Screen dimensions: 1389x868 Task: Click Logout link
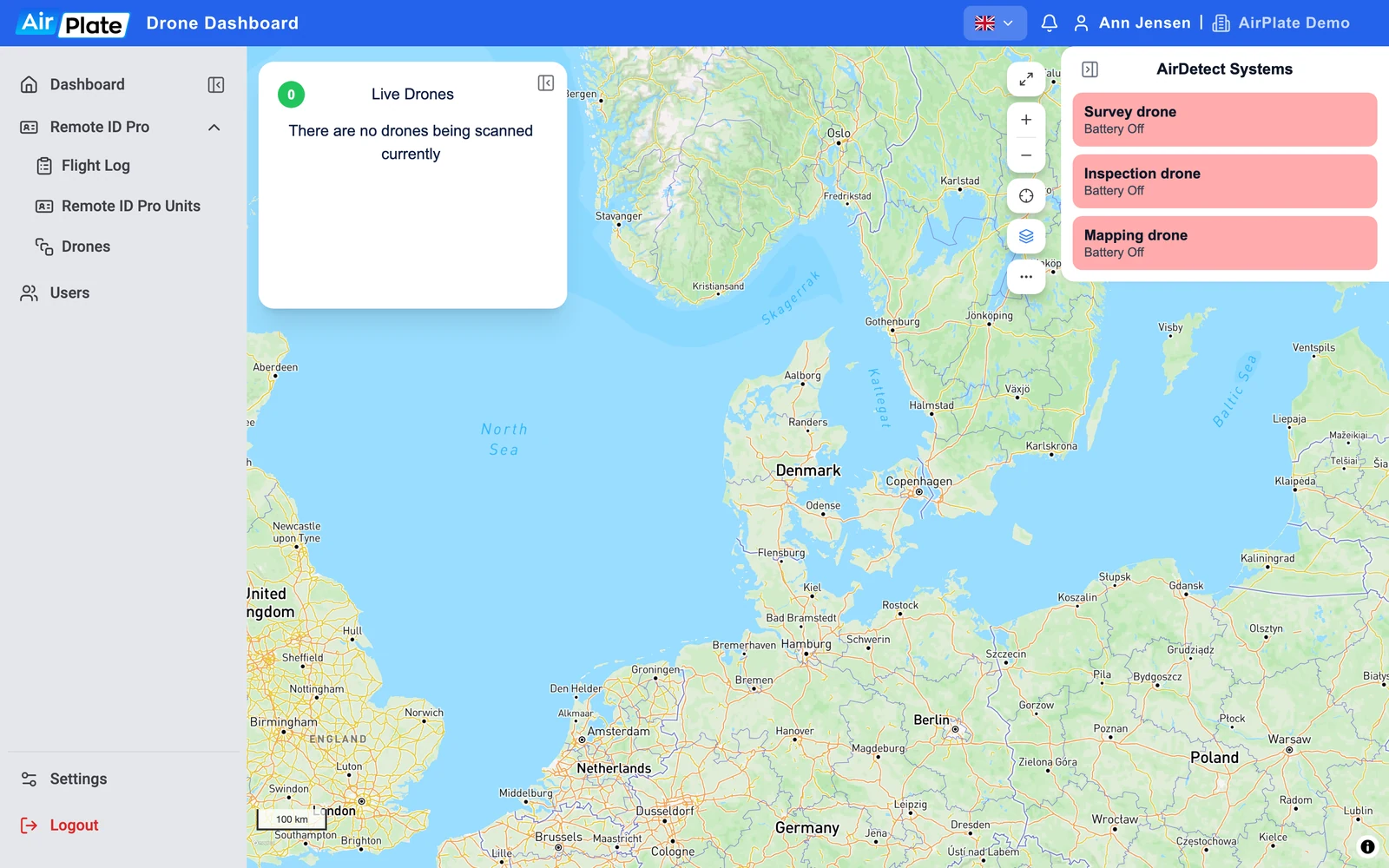60,825
